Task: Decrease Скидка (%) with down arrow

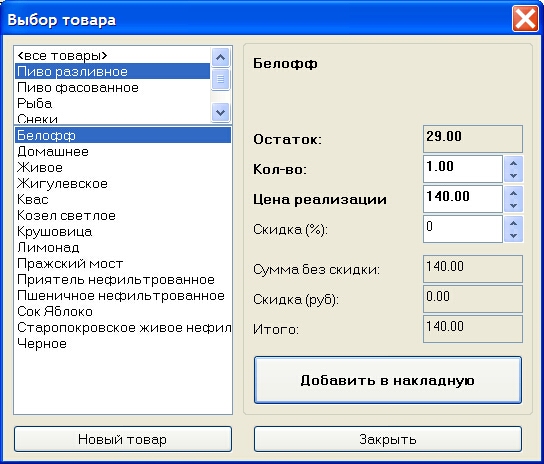Action: coord(513,236)
